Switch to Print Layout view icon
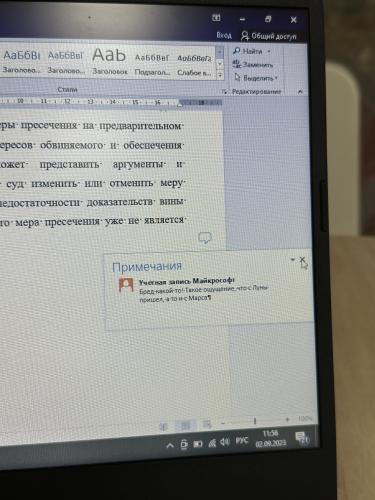 (x=185, y=425)
